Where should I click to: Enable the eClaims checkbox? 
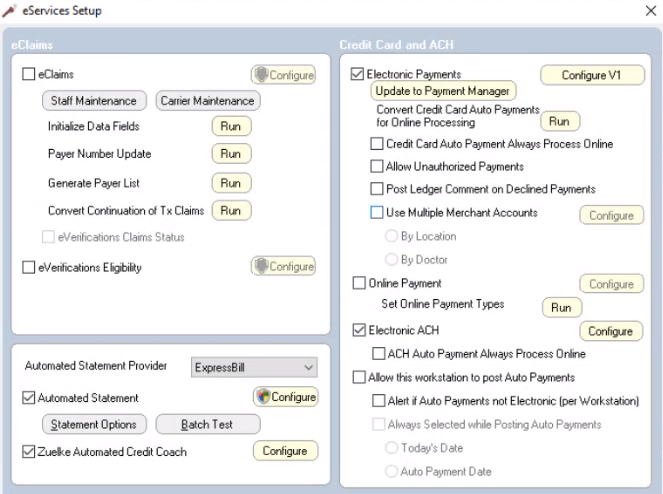click(x=29, y=74)
